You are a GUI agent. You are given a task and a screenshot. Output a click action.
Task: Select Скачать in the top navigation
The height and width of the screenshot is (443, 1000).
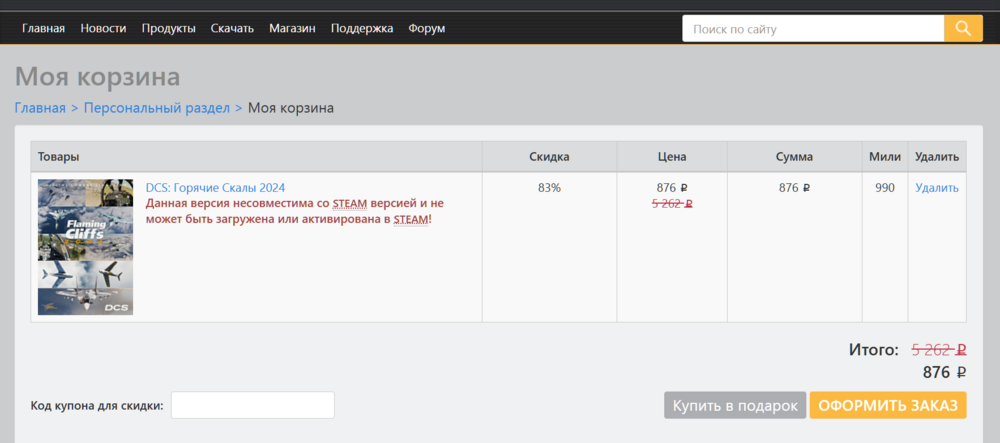click(232, 28)
